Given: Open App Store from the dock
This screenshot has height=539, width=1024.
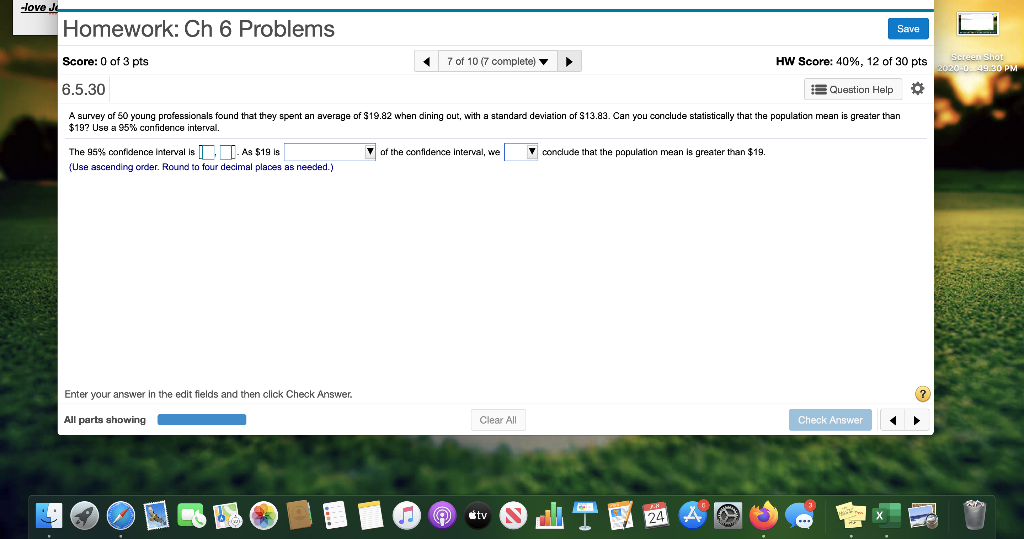Looking at the screenshot, I should [x=692, y=515].
